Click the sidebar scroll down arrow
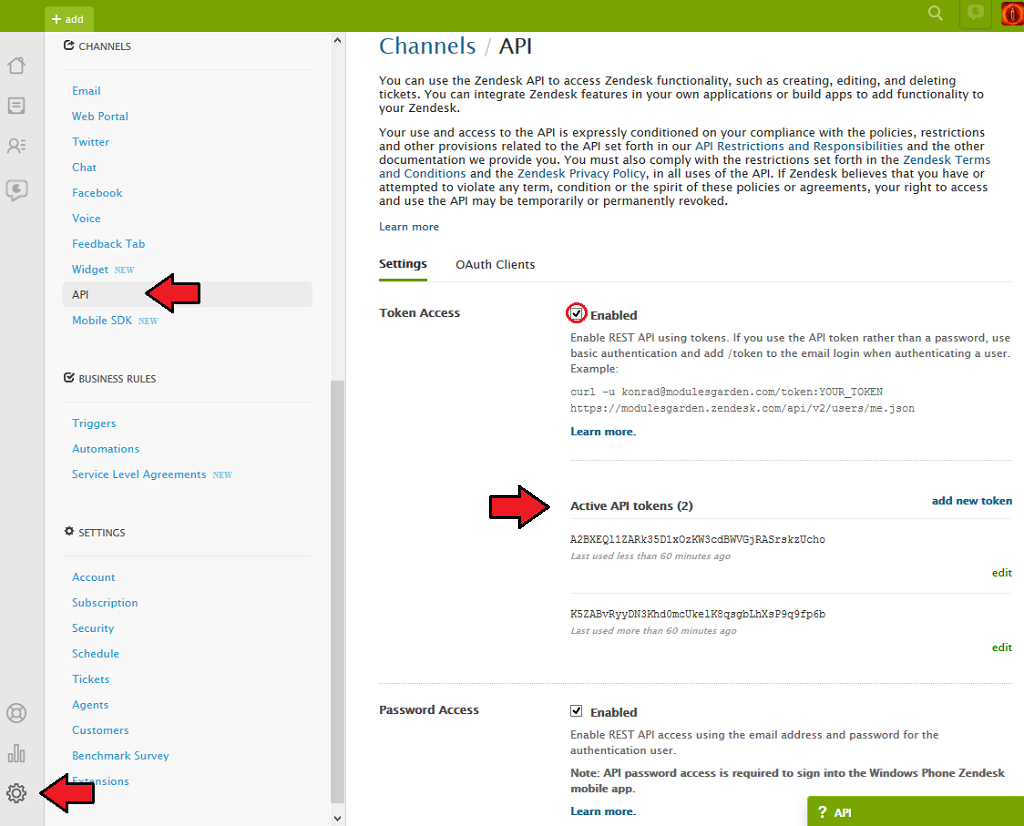The width and height of the screenshot is (1024, 826). tap(337, 818)
